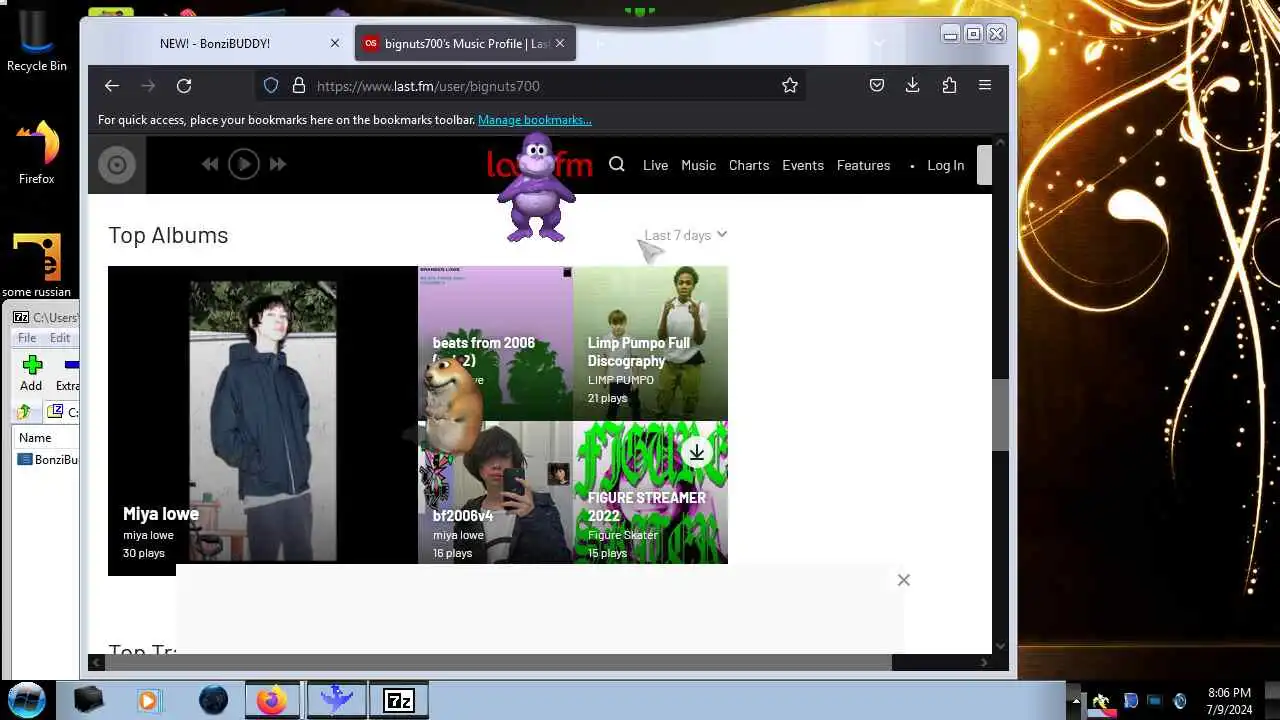Screen dimensions: 1280x720
Task: Skip to previous track in Last.fm player
Action: [210, 165]
